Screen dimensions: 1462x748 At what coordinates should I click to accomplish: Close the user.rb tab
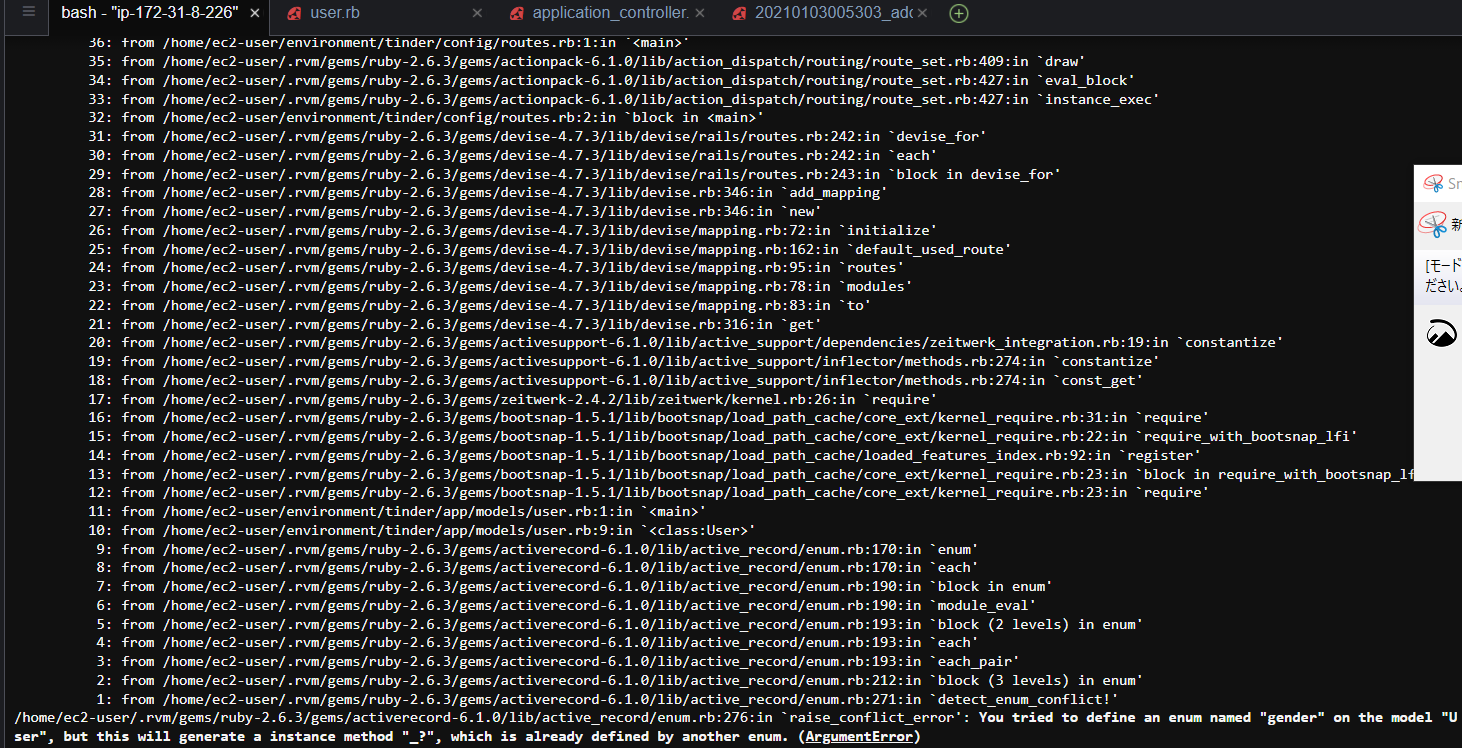[x=477, y=13]
